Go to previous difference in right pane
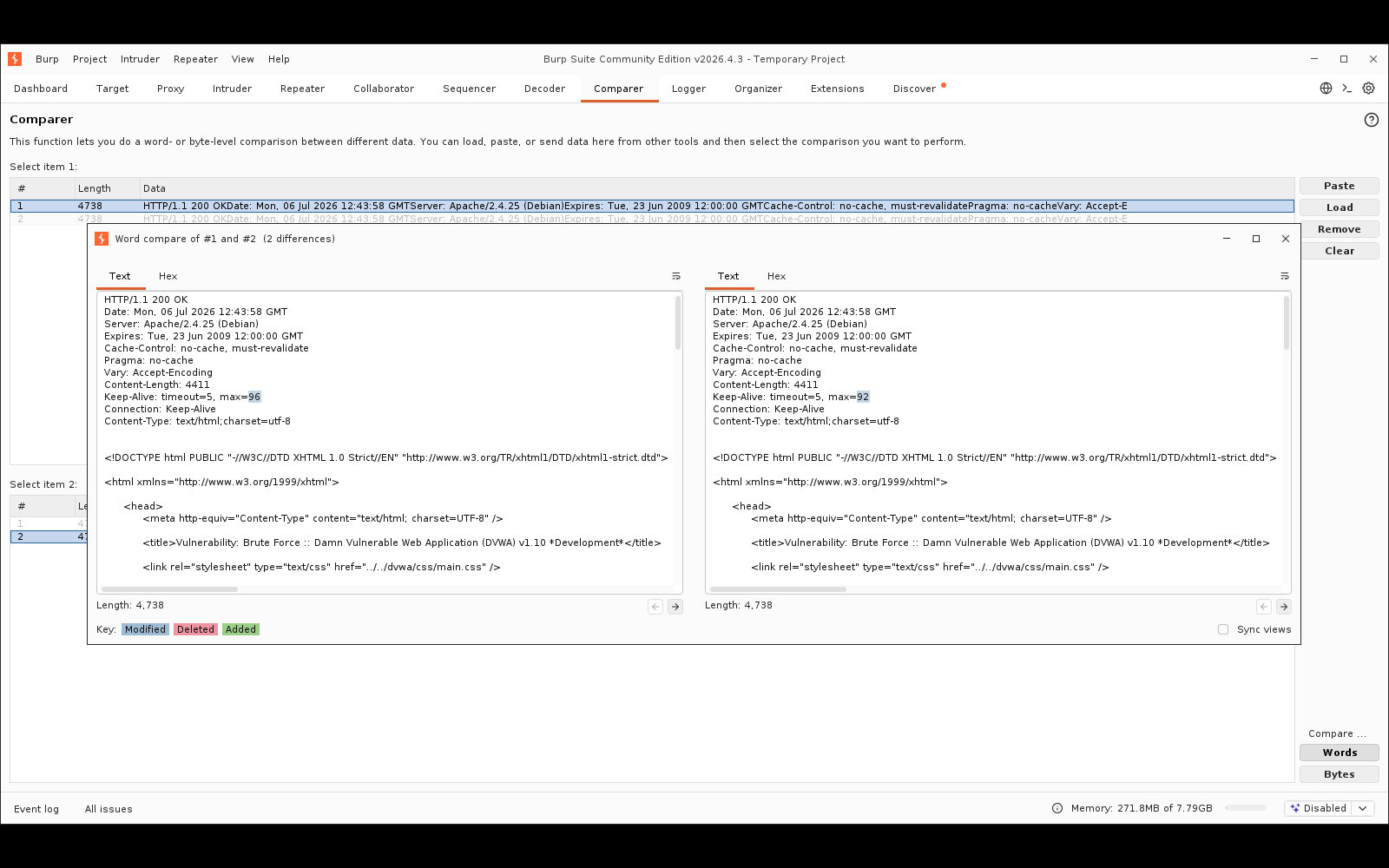The height and width of the screenshot is (868, 1389). (1264, 607)
